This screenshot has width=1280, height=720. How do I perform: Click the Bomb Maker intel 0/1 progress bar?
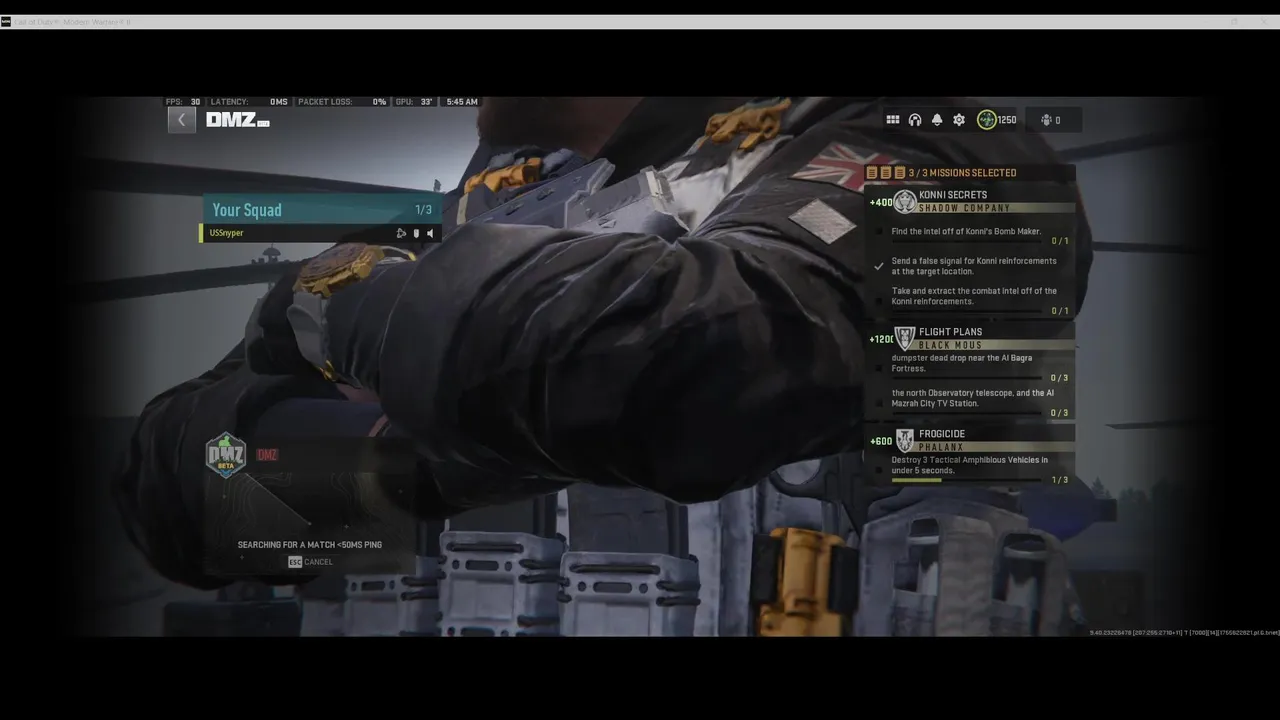[x=968, y=241]
